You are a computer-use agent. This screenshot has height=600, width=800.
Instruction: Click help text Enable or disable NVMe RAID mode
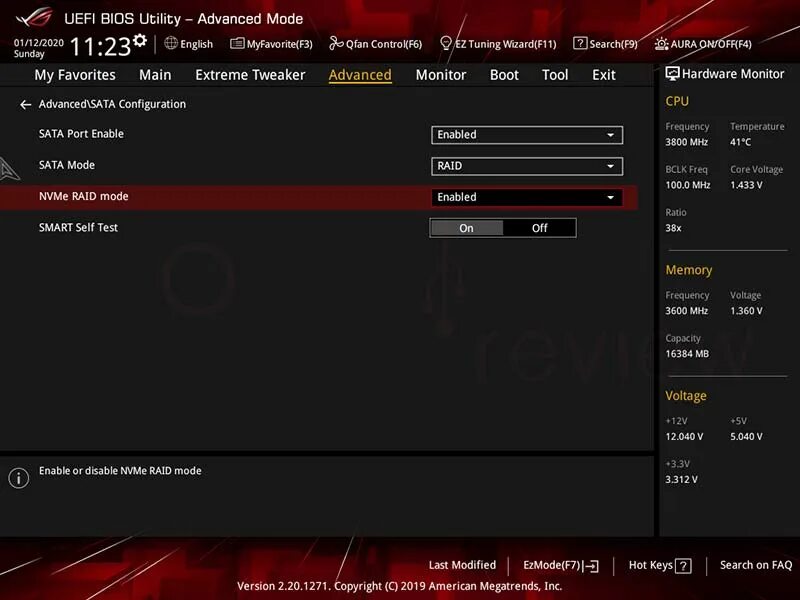click(120, 471)
